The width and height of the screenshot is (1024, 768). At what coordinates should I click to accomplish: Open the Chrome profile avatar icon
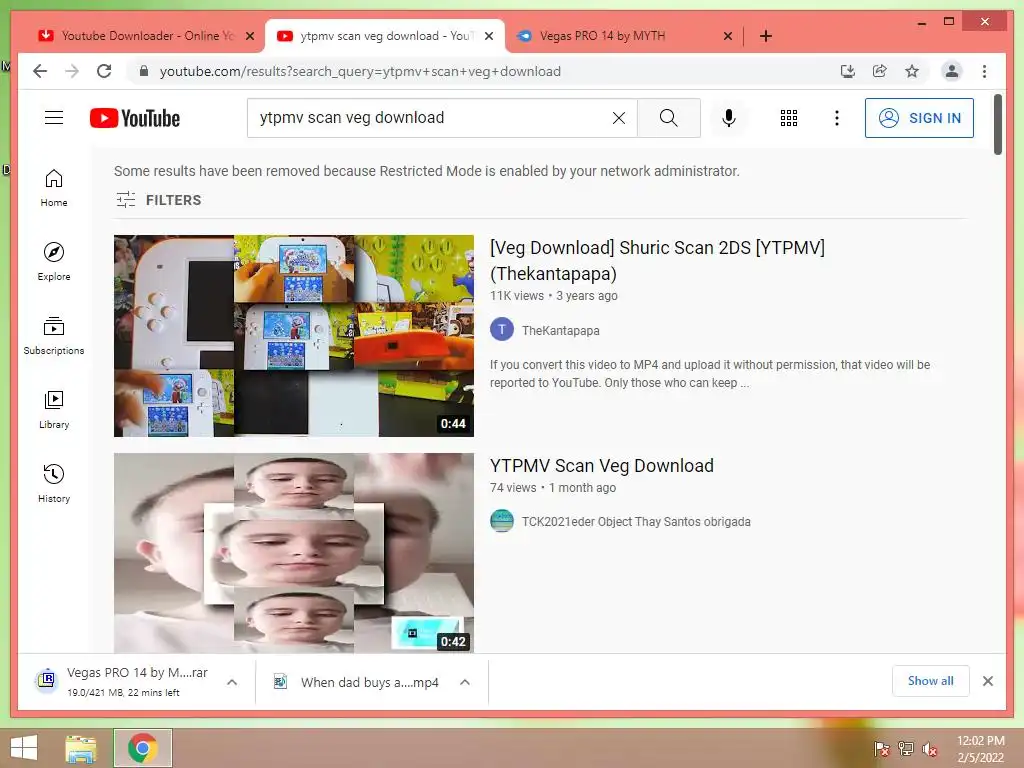952,71
